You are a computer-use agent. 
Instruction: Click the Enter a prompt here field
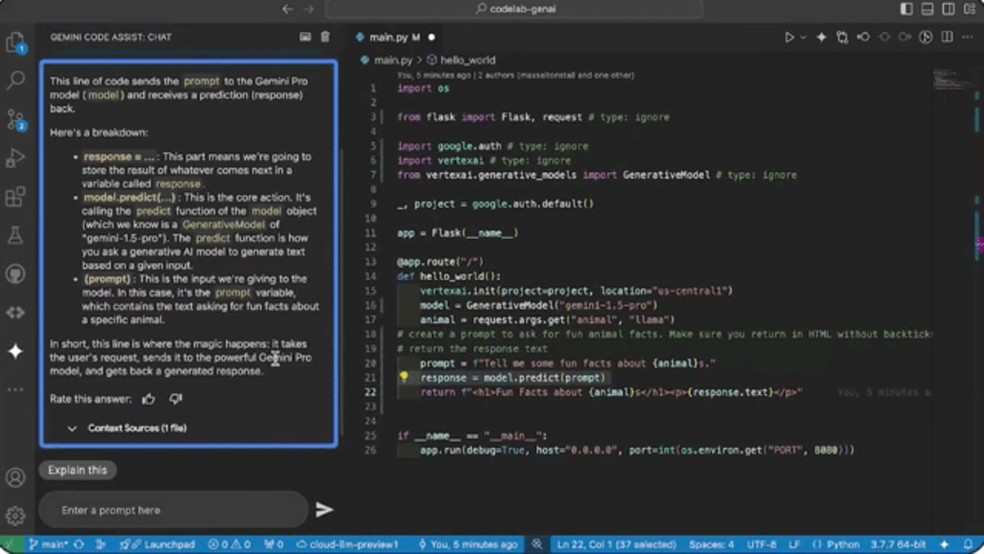172,510
